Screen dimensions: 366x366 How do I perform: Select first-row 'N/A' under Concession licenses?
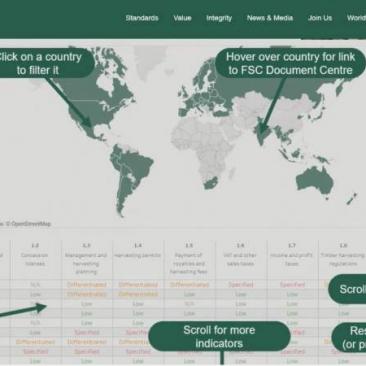coord(35,285)
